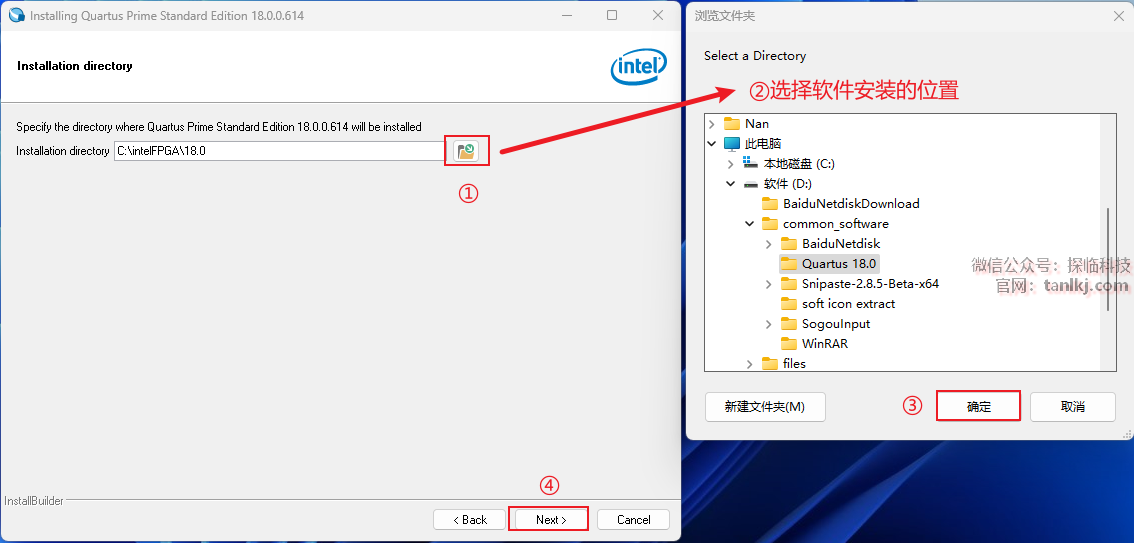Click the files folder icon
The height and width of the screenshot is (543, 1134).
pos(770,364)
